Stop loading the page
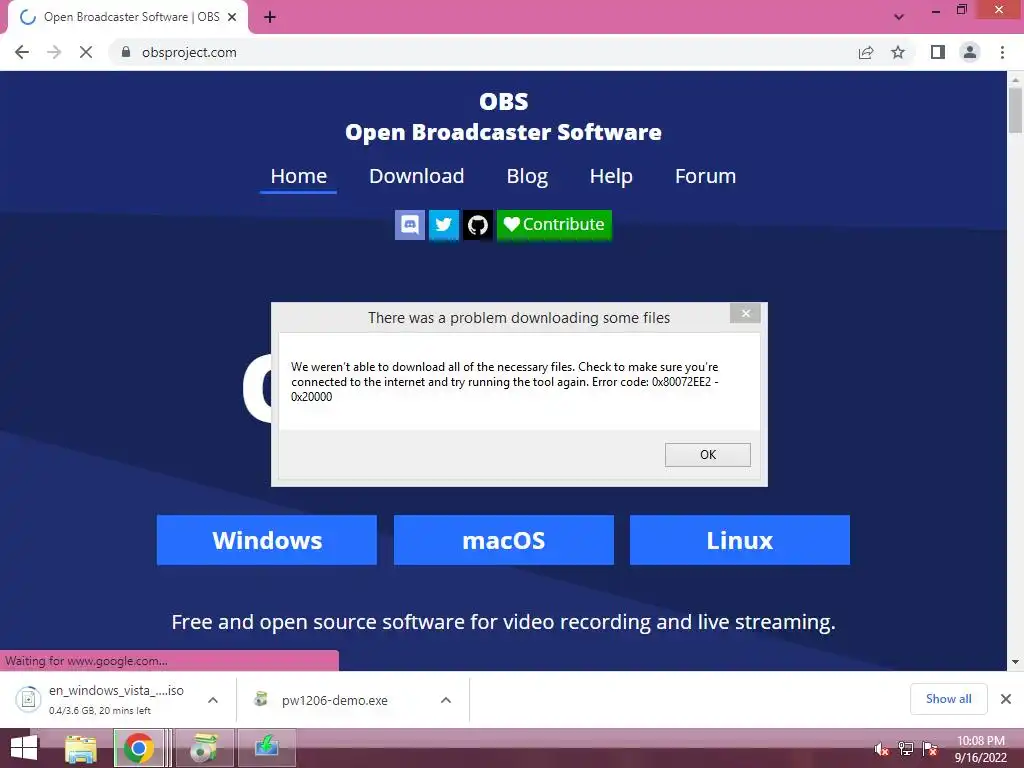The width and height of the screenshot is (1024, 768). click(x=86, y=52)
